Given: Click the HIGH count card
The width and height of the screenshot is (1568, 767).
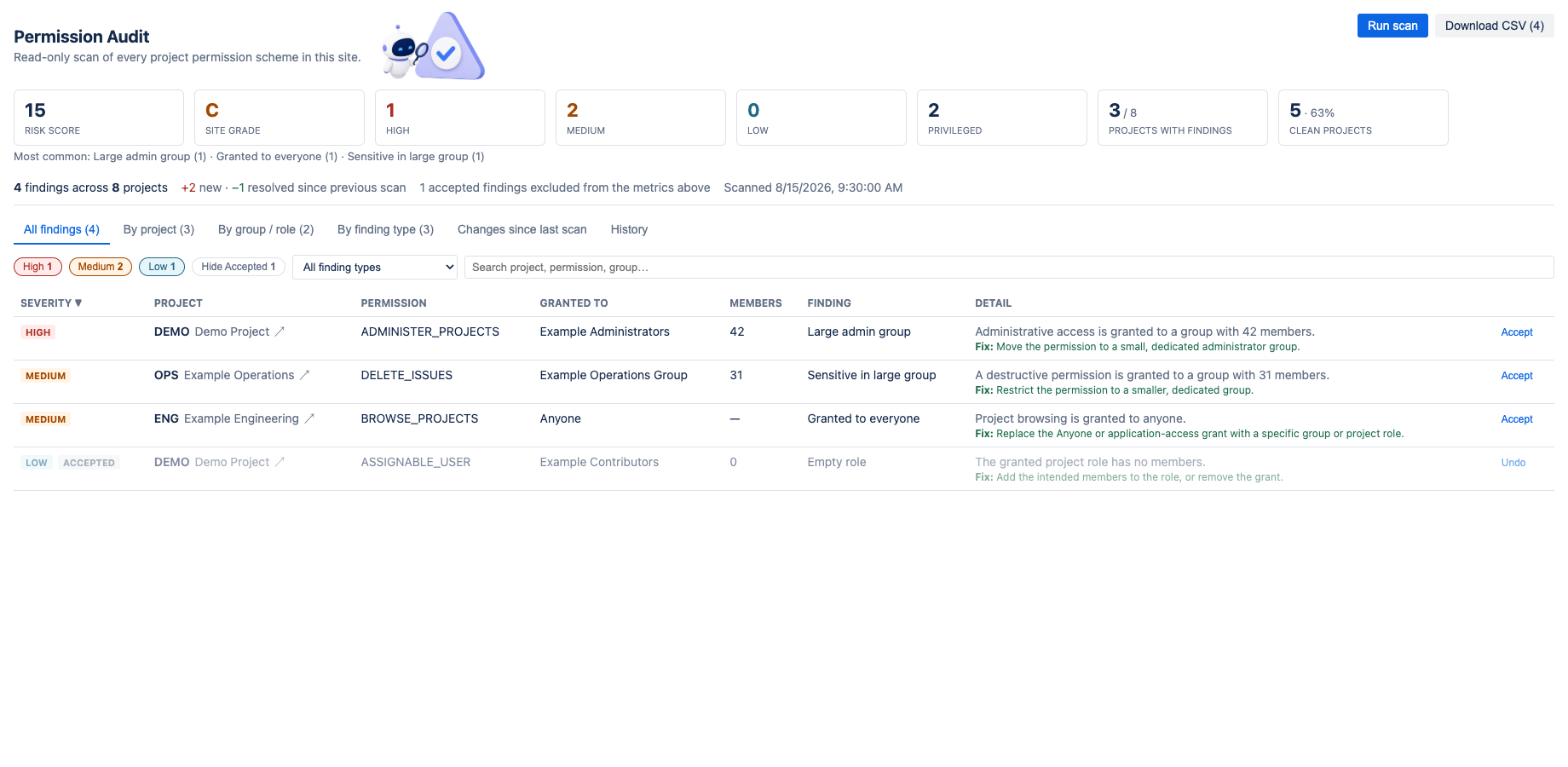Looking at the screenshot, I should point(460,118).
